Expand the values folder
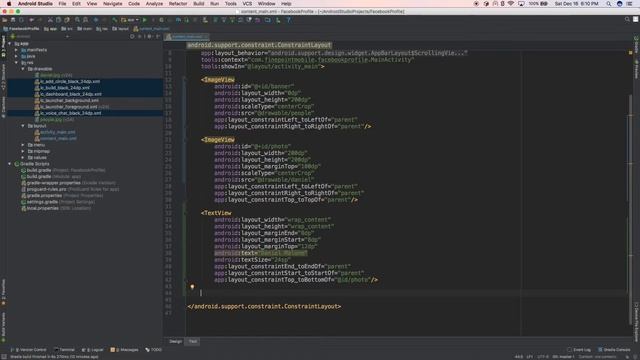Image resolution: width=640 pixels, height=360 pixels. point(23,158)
